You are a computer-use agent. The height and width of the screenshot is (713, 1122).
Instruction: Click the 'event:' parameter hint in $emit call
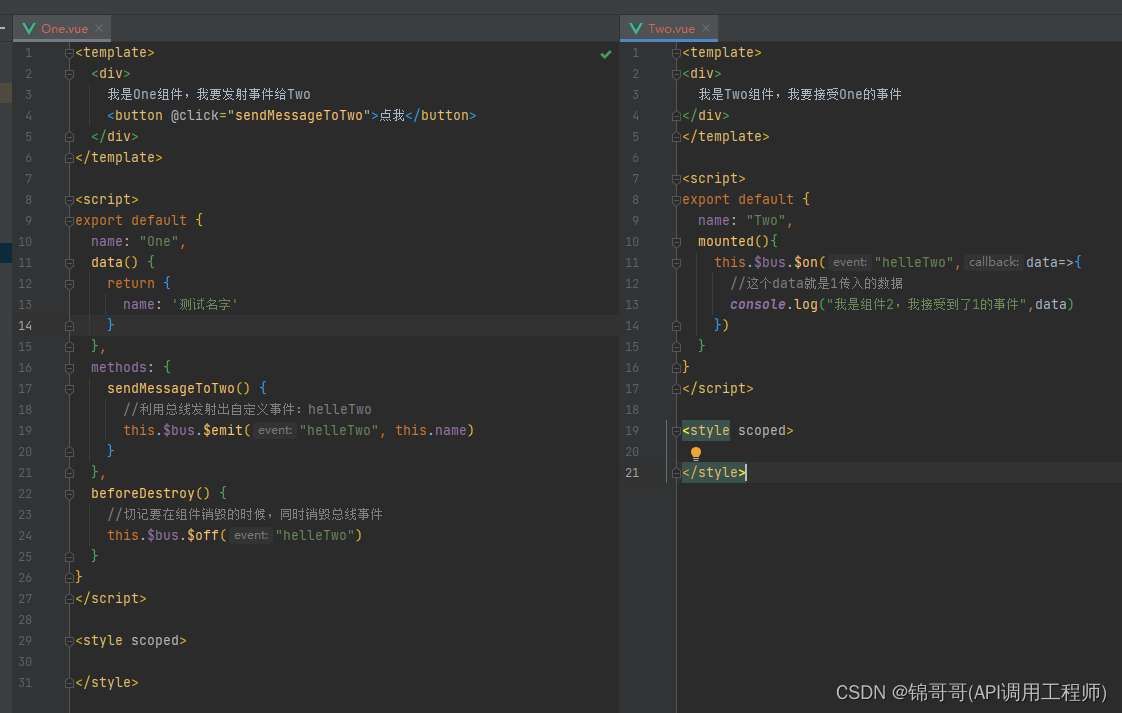275,430
